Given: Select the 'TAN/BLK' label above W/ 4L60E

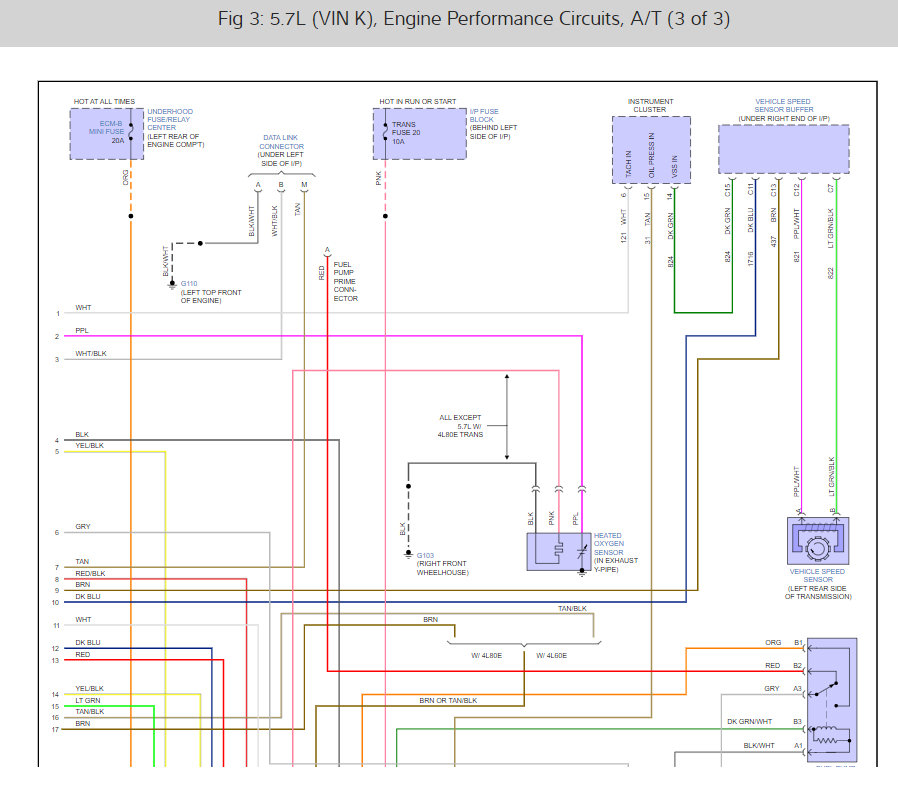Looking at the screenshot, I should [572, 608].
